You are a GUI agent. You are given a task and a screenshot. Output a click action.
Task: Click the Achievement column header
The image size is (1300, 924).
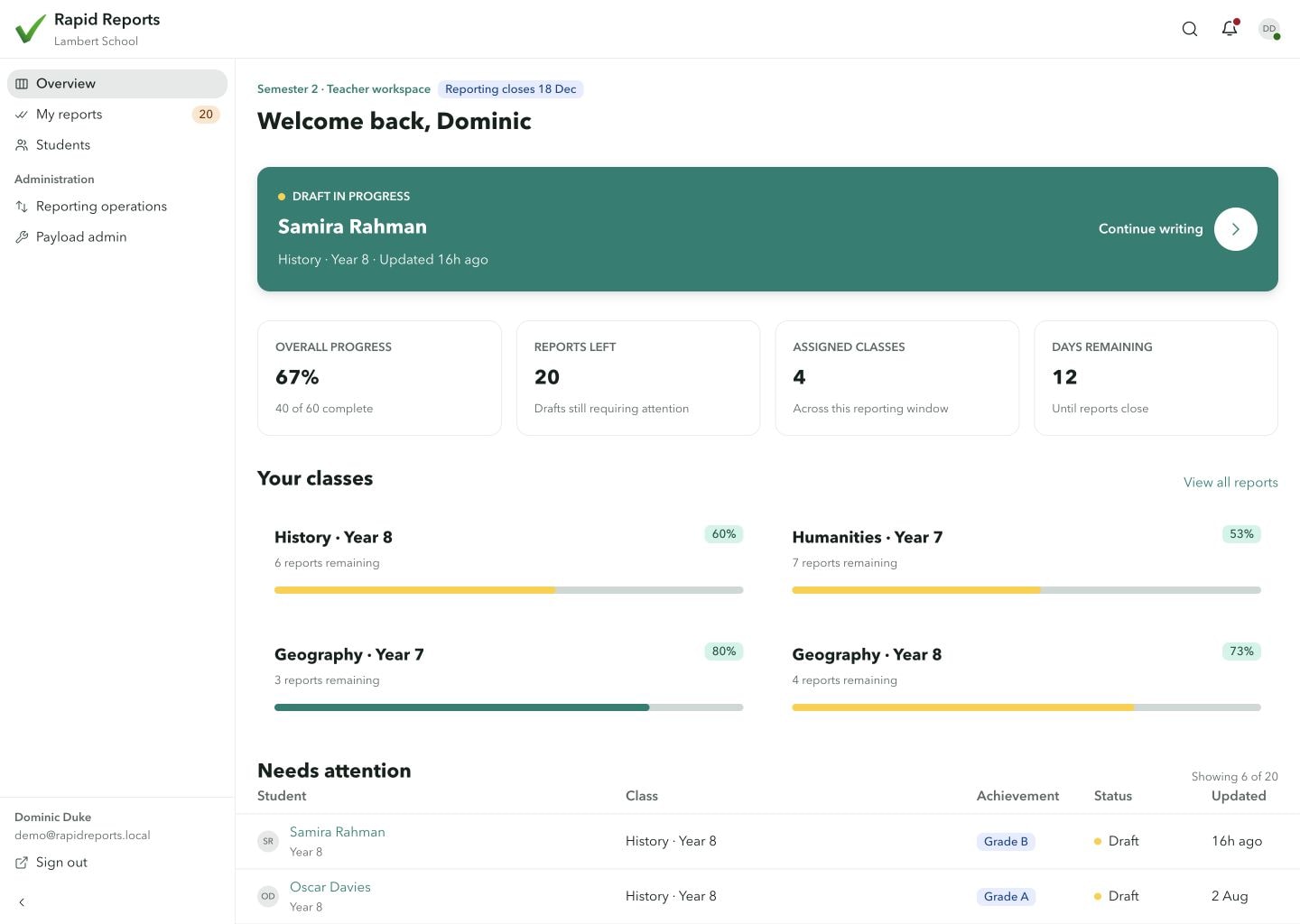point(1017,796)
